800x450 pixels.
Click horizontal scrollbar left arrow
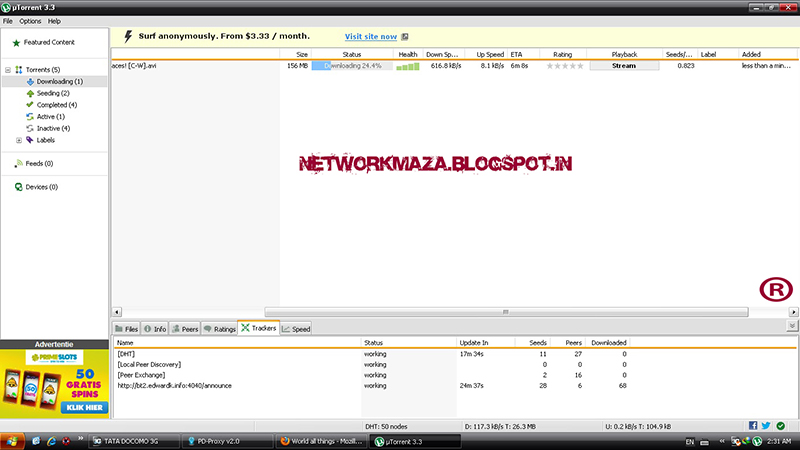coord(117,312)
